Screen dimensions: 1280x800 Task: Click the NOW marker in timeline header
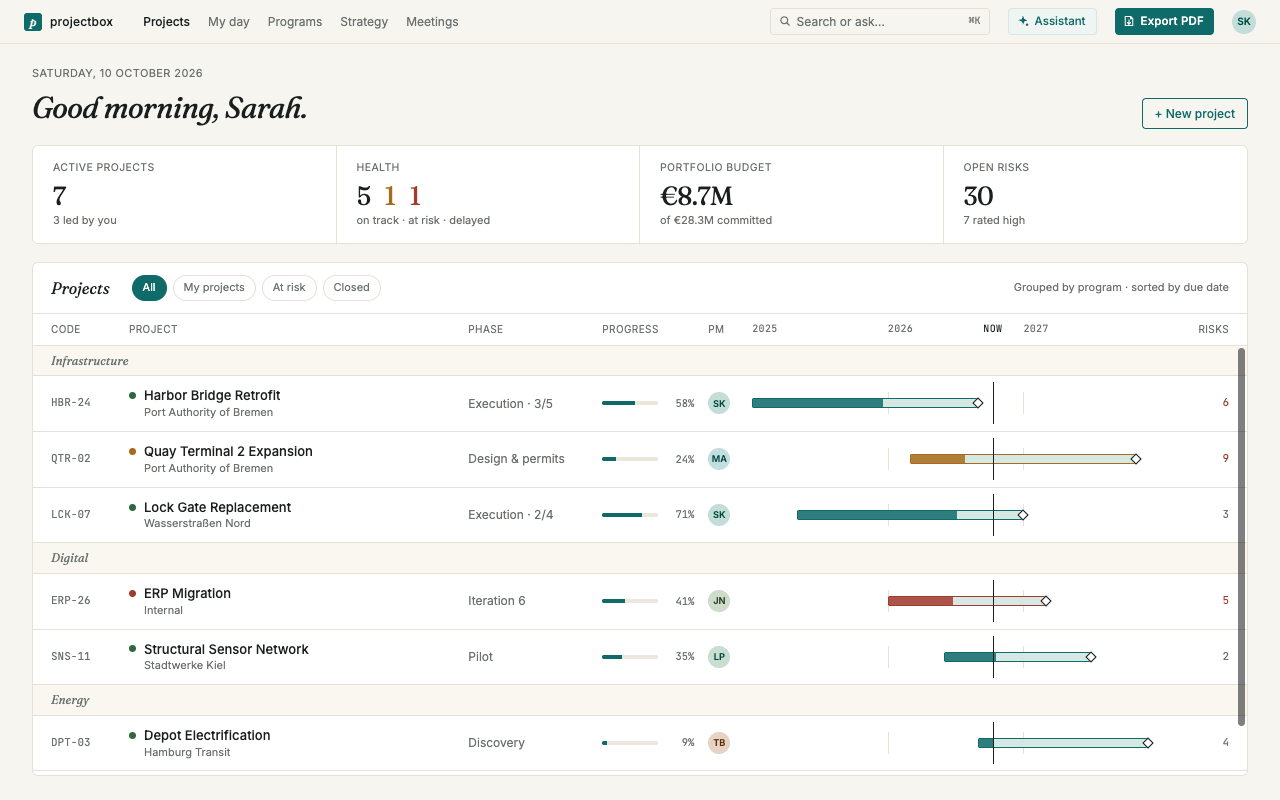993,329
